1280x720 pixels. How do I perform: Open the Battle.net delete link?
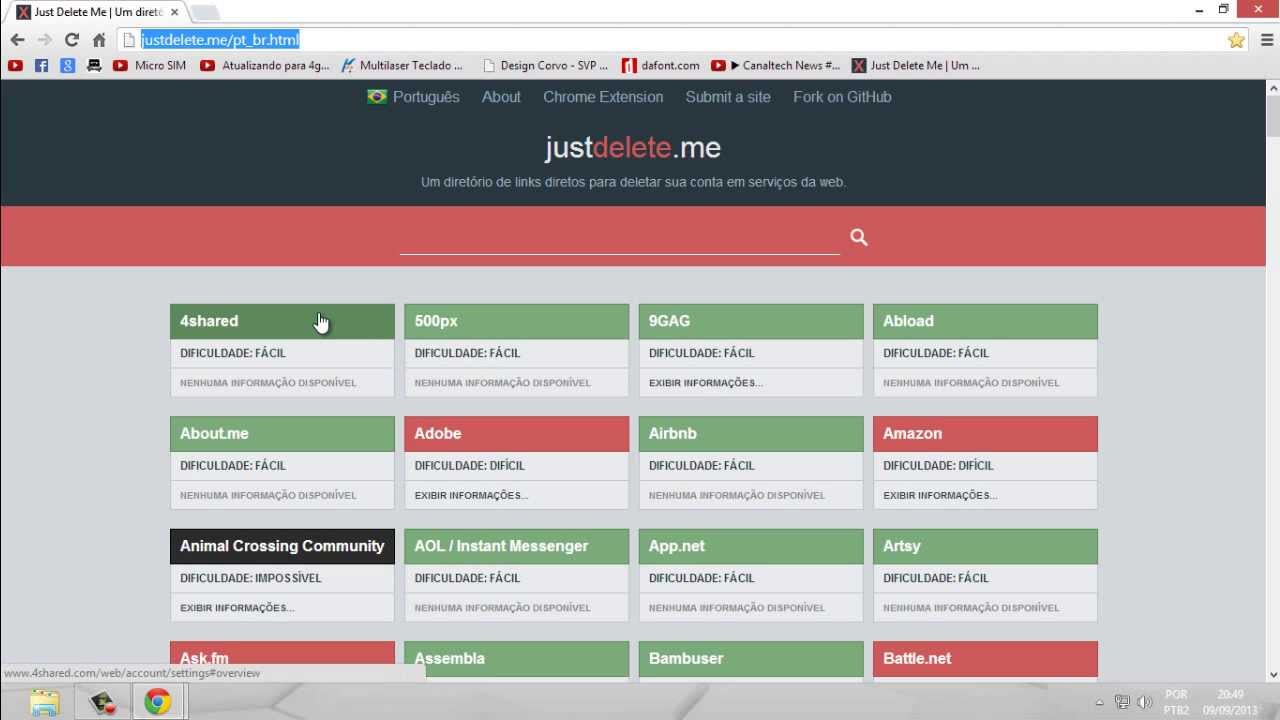[x=985, y=659]
